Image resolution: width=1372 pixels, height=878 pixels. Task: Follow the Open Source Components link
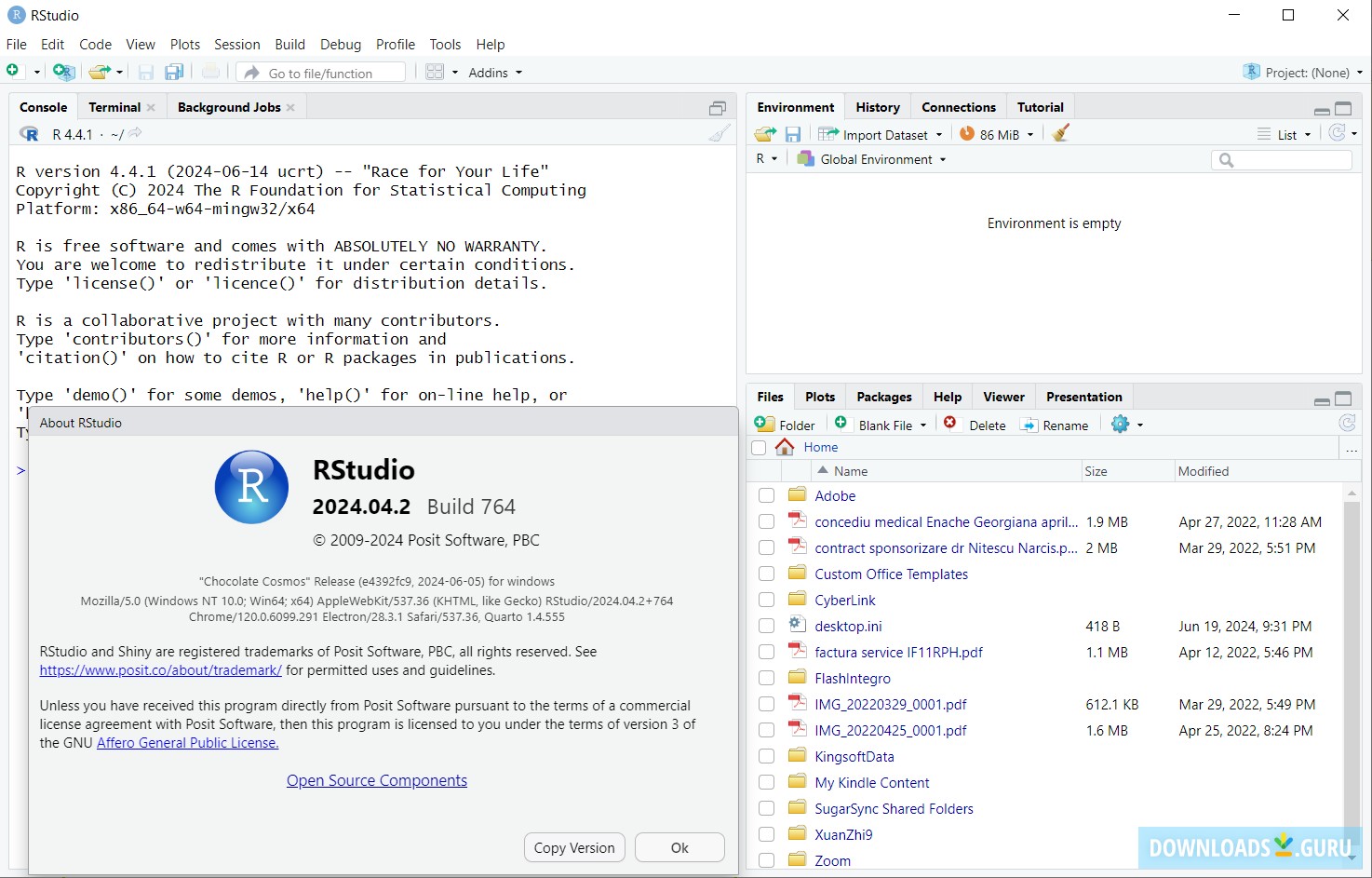[x=376, y=780]
